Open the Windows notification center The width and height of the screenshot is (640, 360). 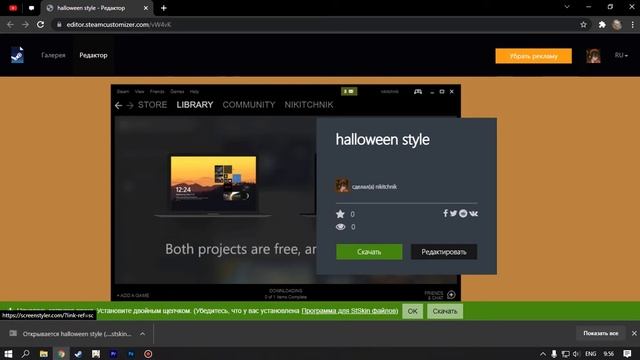coord(627,353)
